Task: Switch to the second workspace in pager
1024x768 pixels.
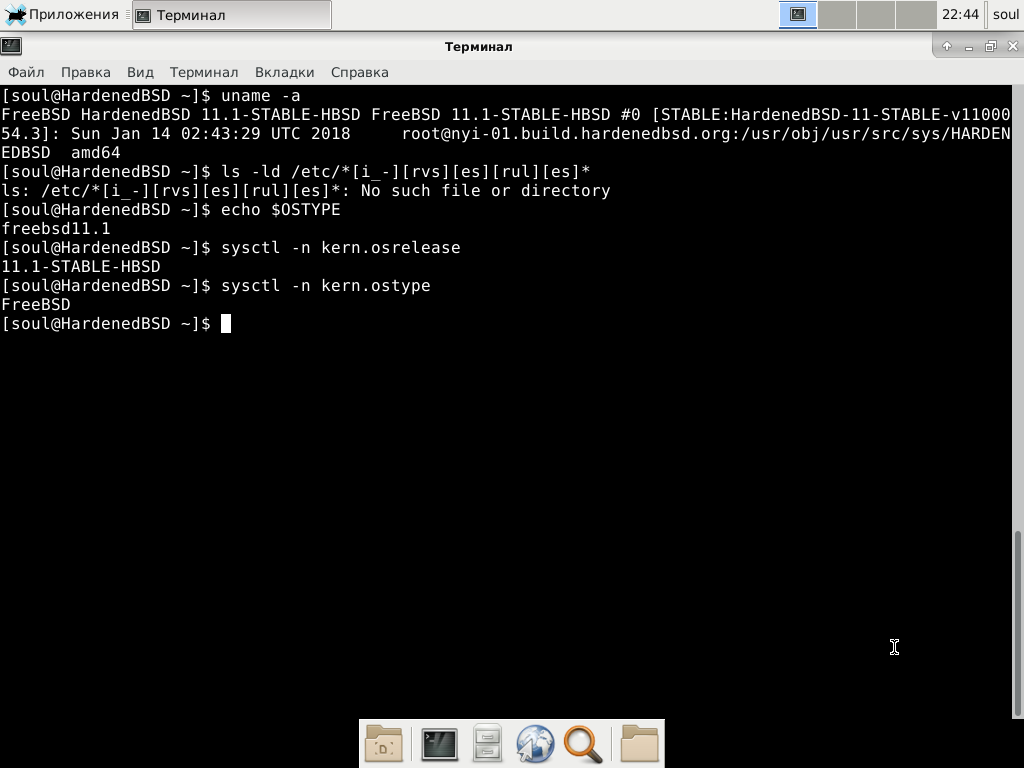Action: coord(837,14)
